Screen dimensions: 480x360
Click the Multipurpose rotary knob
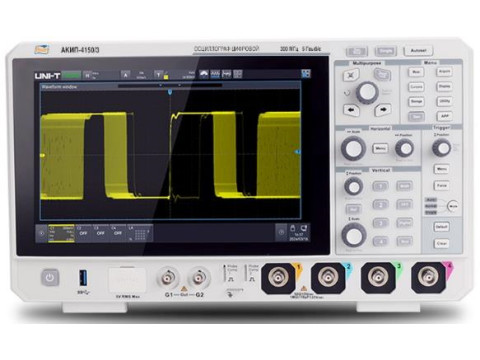[367, 92]
